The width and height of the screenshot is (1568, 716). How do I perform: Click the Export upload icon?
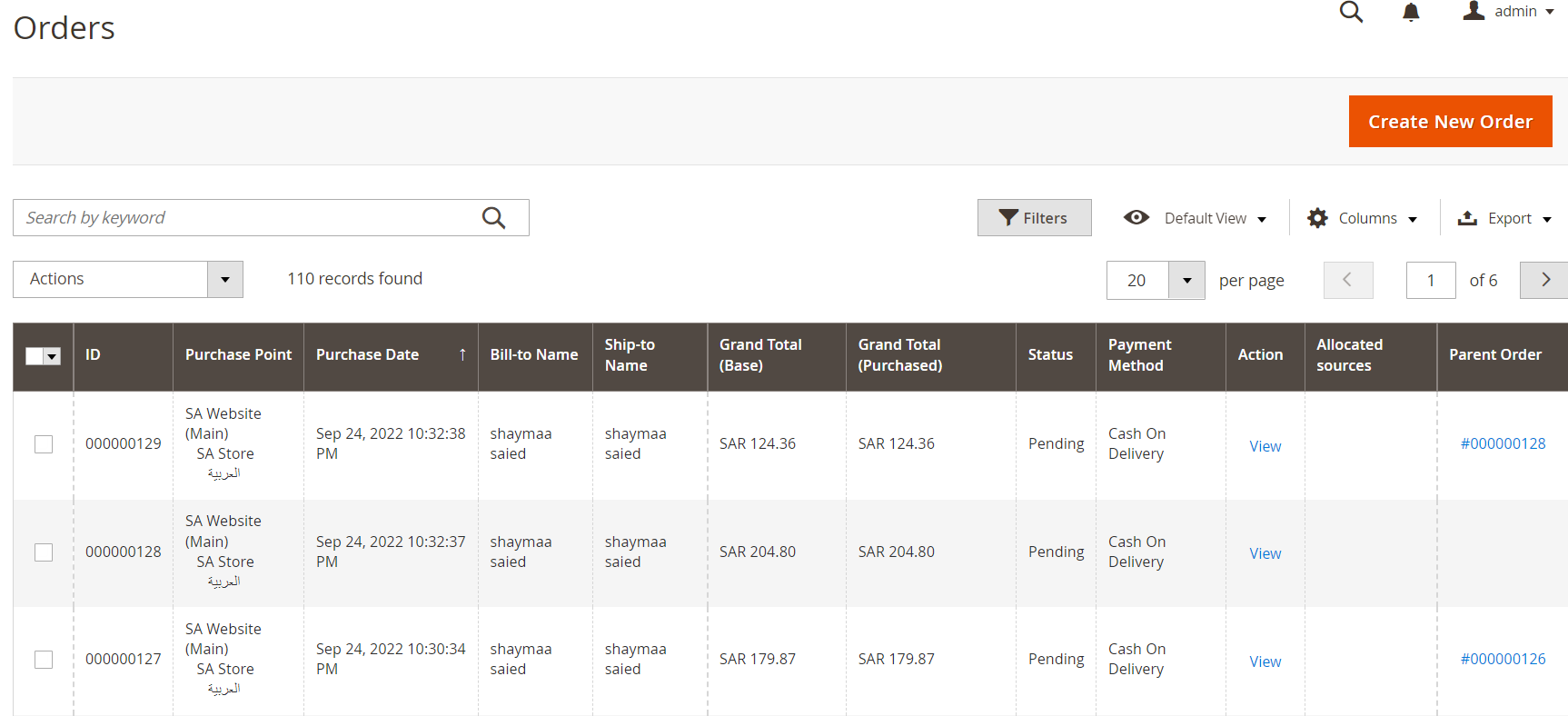1466,218
